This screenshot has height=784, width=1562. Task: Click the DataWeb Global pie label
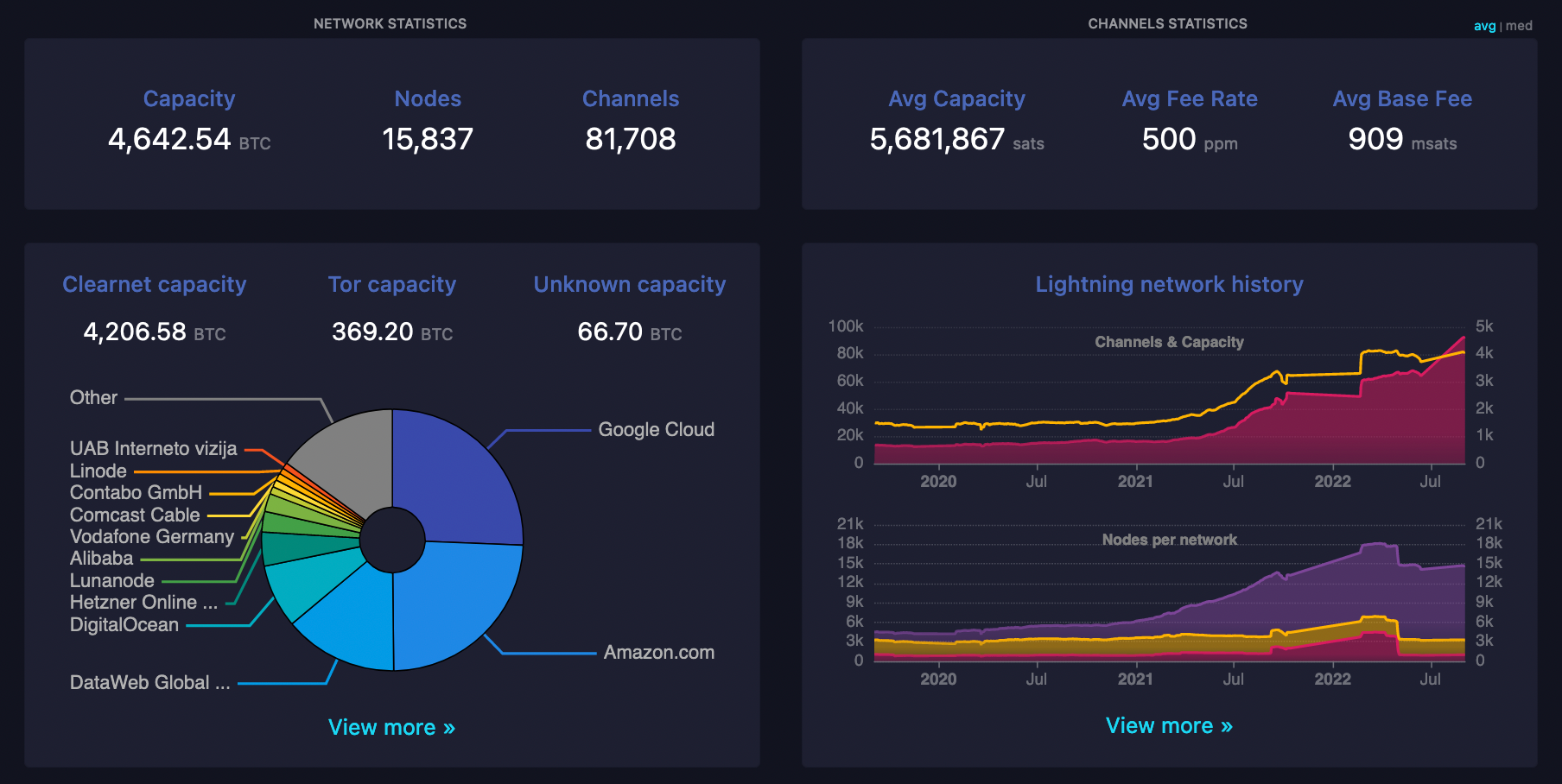[x=149, y=682]
